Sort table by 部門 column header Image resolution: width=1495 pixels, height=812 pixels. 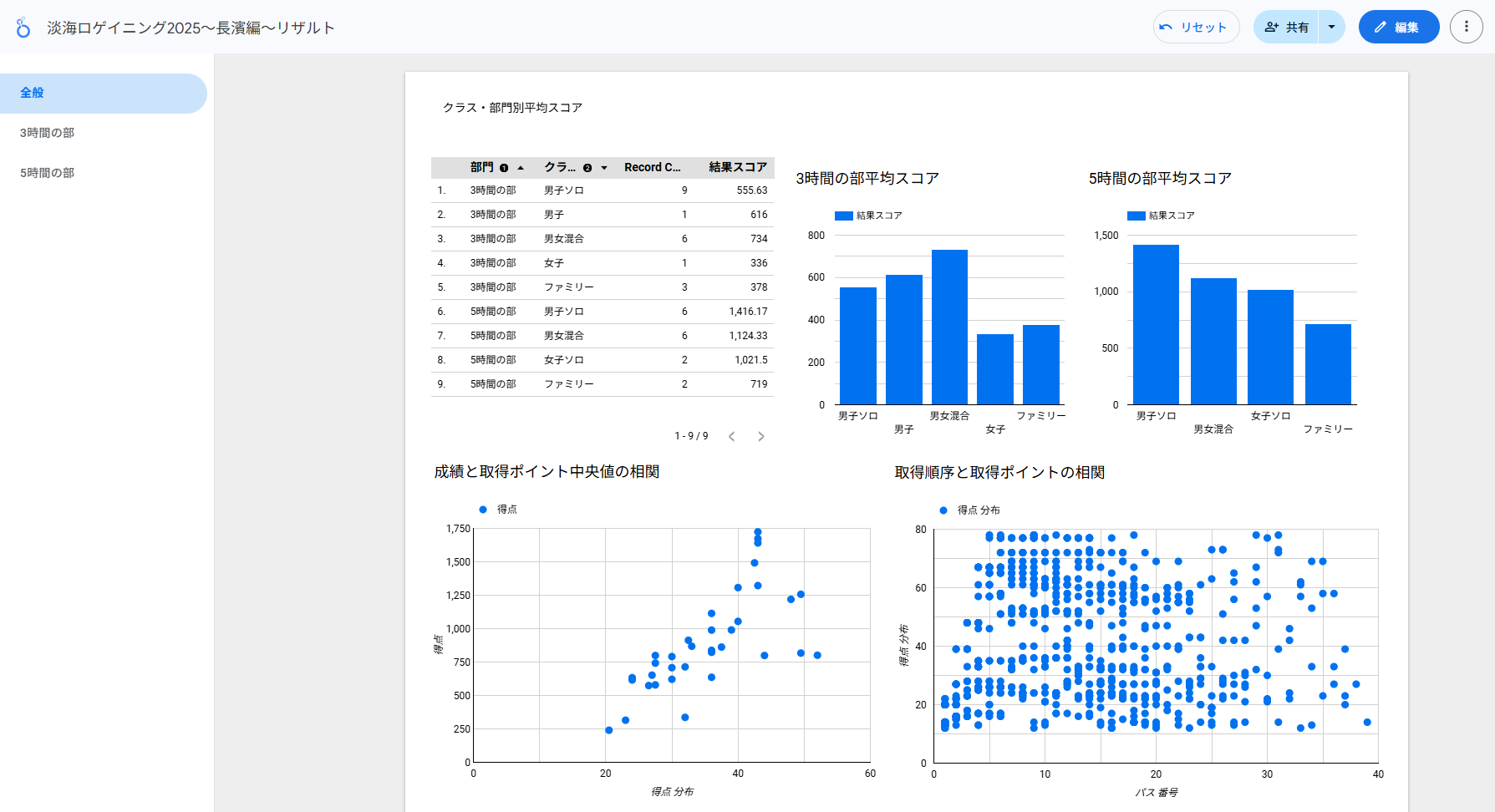click(x=482, y=167)
